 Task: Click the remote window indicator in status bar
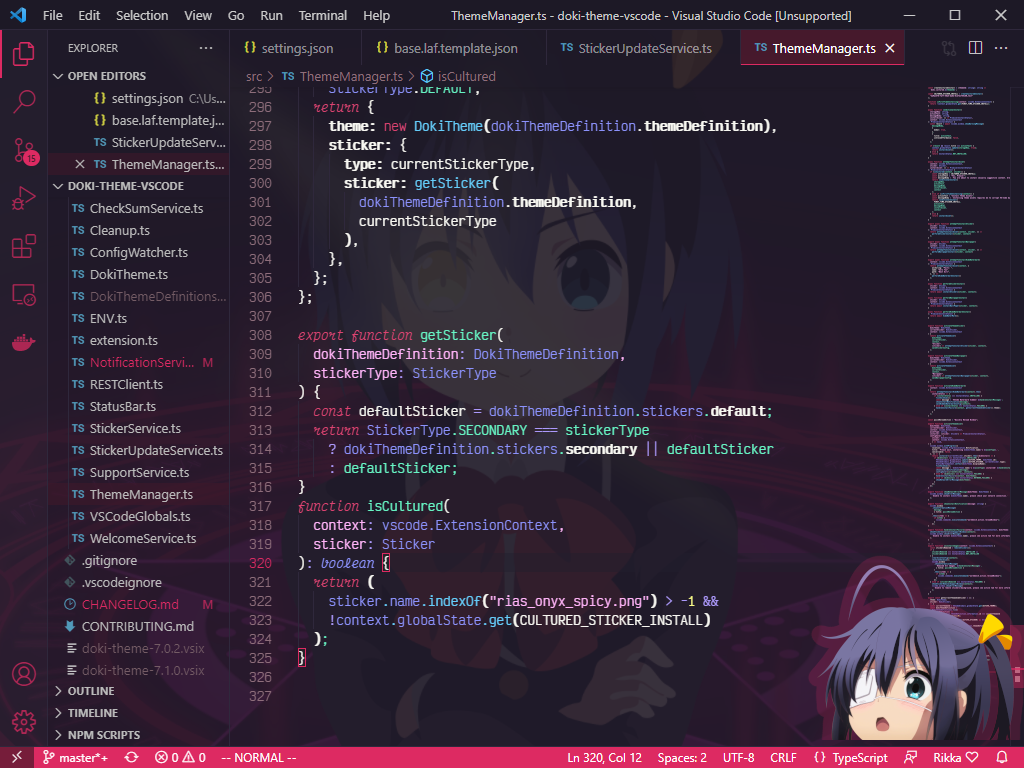16,758
